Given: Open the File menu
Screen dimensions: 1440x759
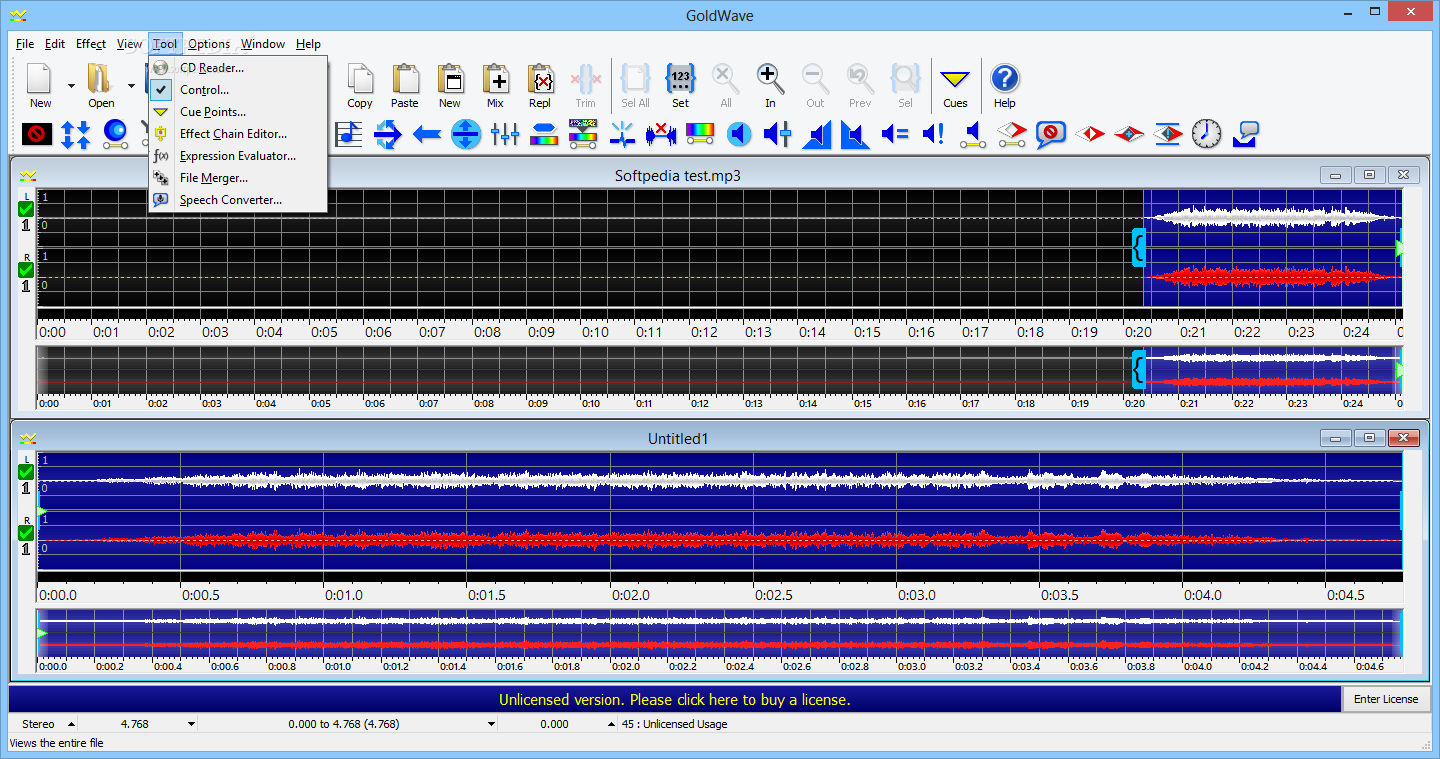Looking at the screenshot, I should (25, 44).
